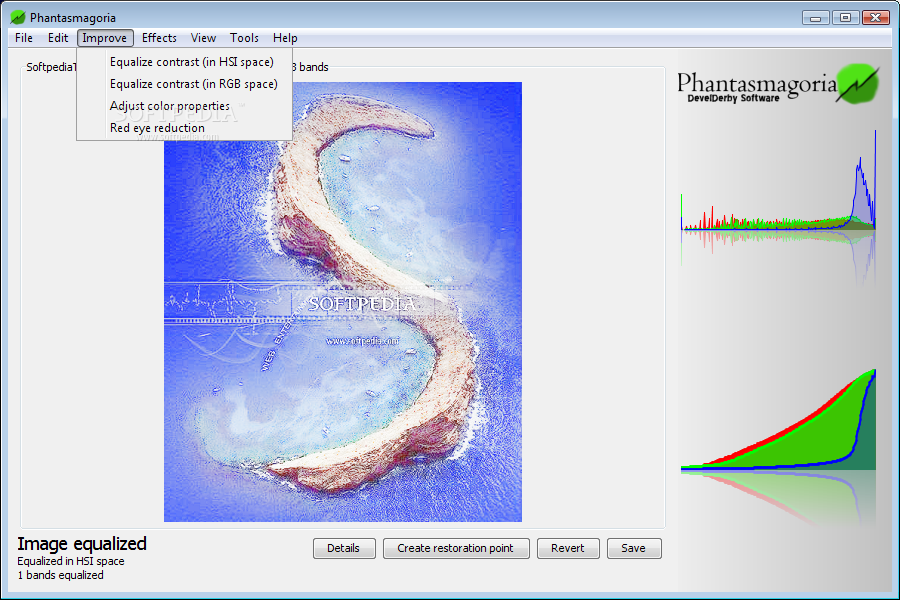Click the Details button
The image size is (900, 600).
pyautogui.click(x=344, y=548)
